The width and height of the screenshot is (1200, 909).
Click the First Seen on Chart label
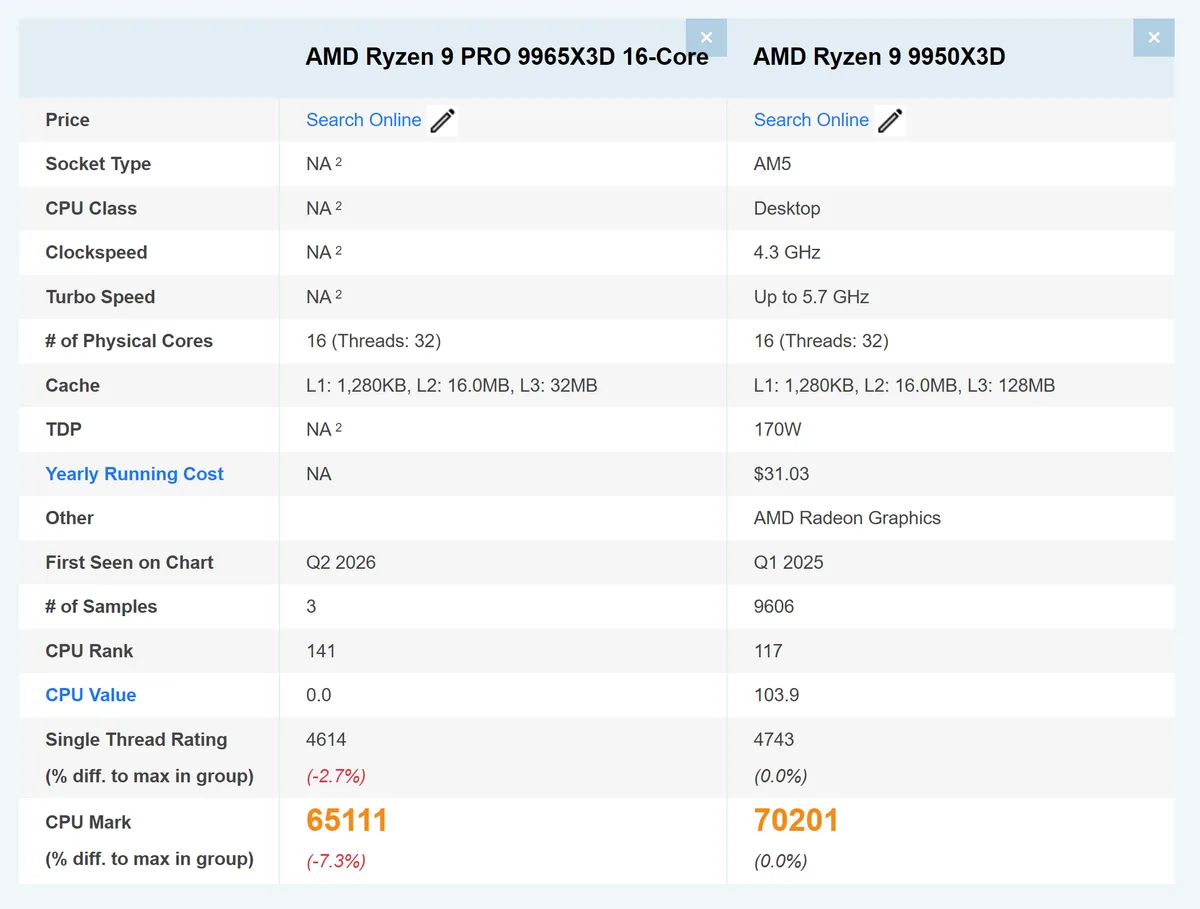[x=129, y=562]
